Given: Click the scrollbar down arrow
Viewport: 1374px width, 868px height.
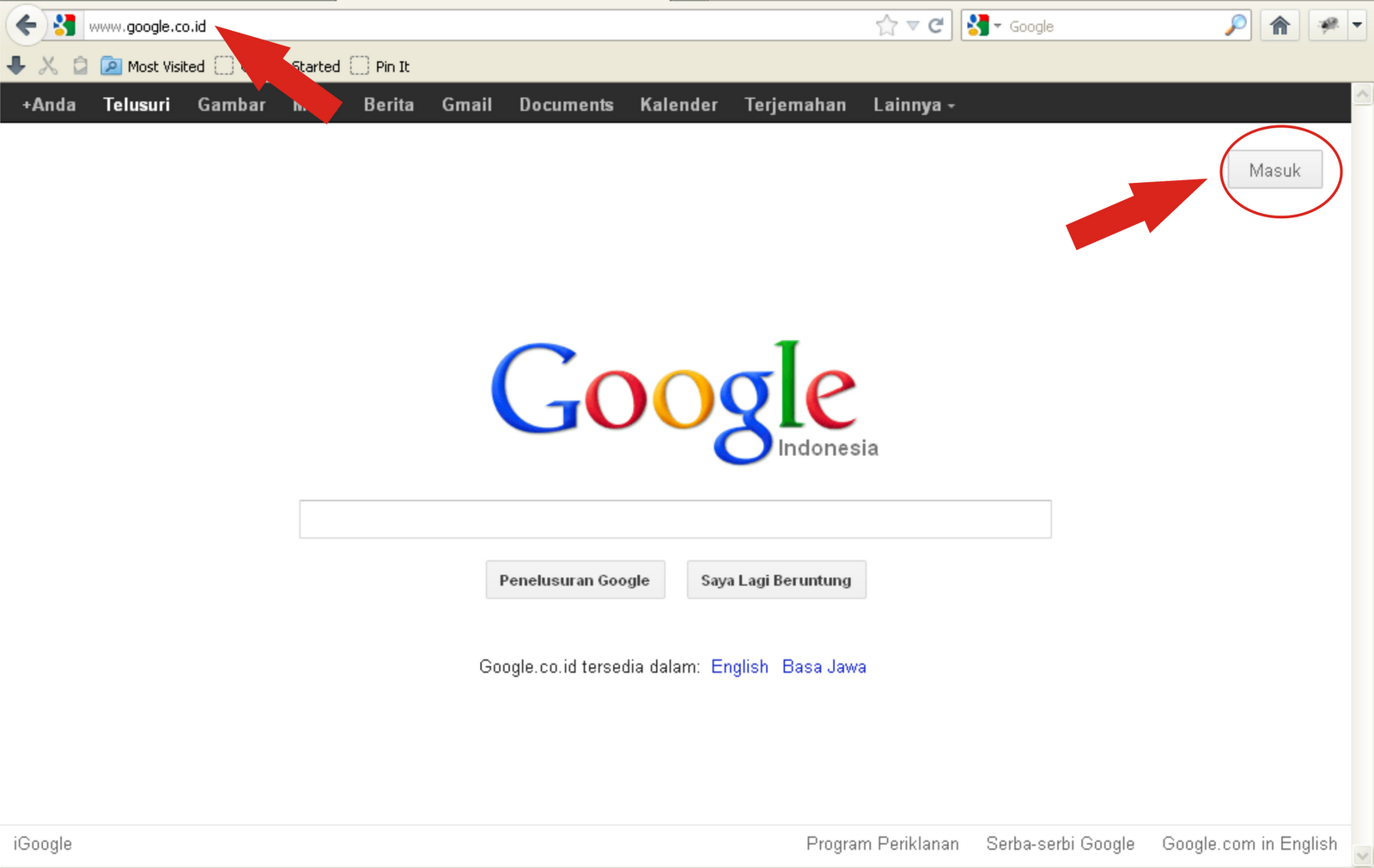Looking at the screenshot, I should click(x=1363, y=856).
